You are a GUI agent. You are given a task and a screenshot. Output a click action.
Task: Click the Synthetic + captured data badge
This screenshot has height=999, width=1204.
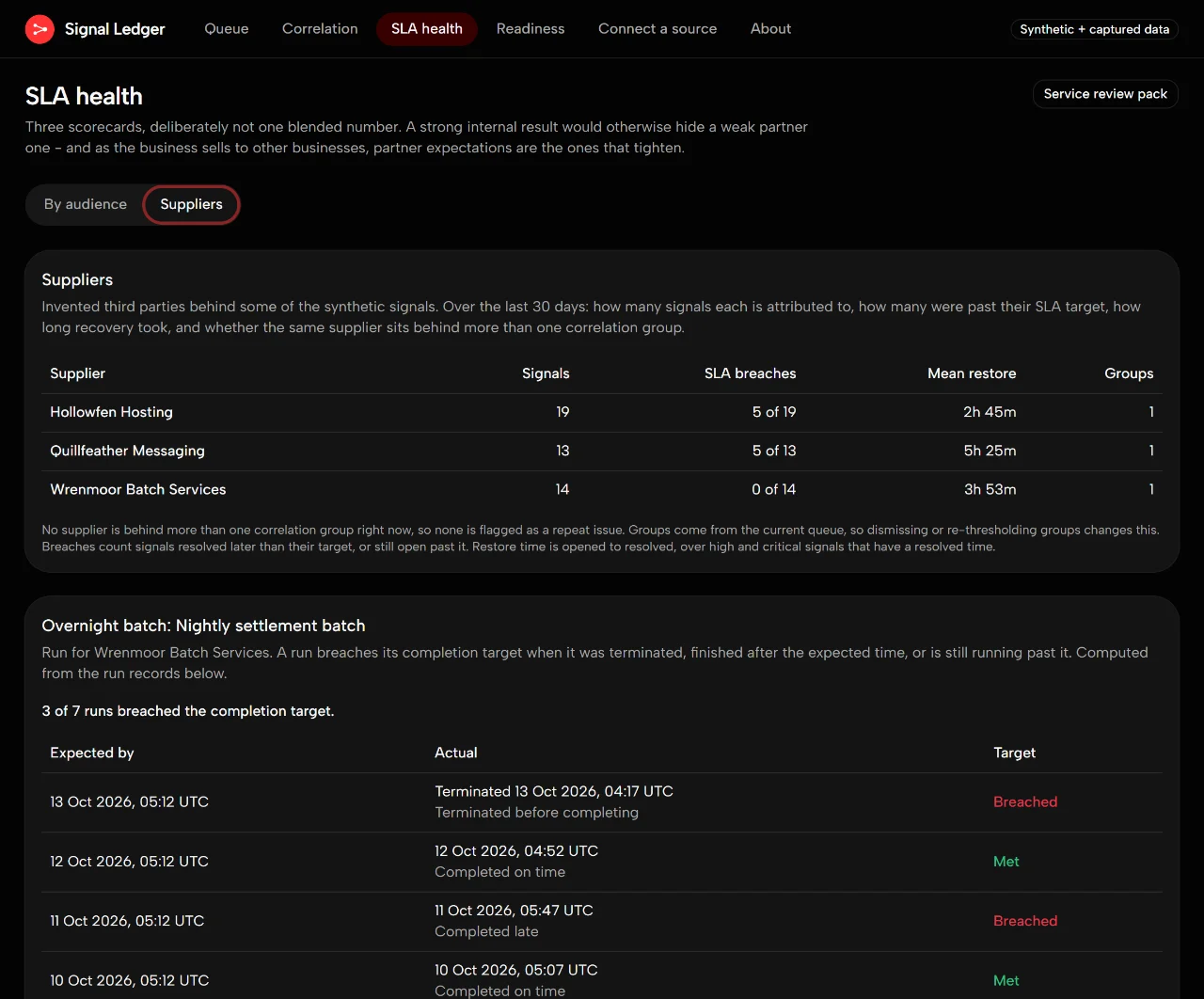point(1095,29)
